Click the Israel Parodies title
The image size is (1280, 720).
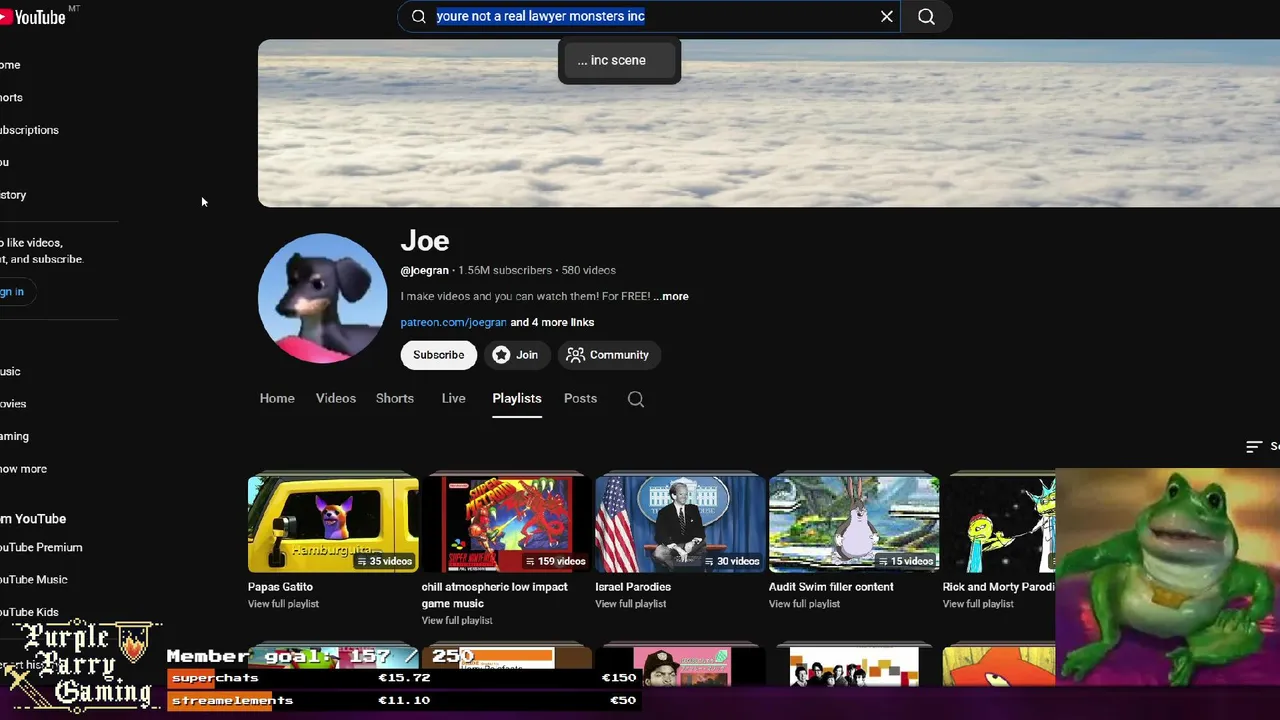[633, 587]
